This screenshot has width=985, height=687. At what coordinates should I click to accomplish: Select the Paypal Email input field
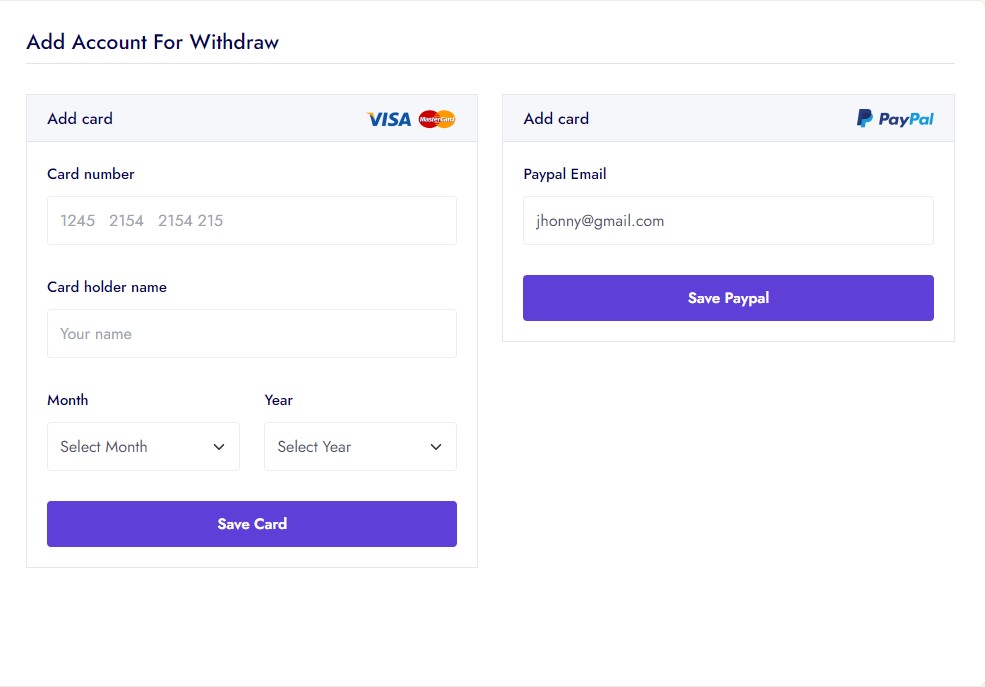point(728,221)
